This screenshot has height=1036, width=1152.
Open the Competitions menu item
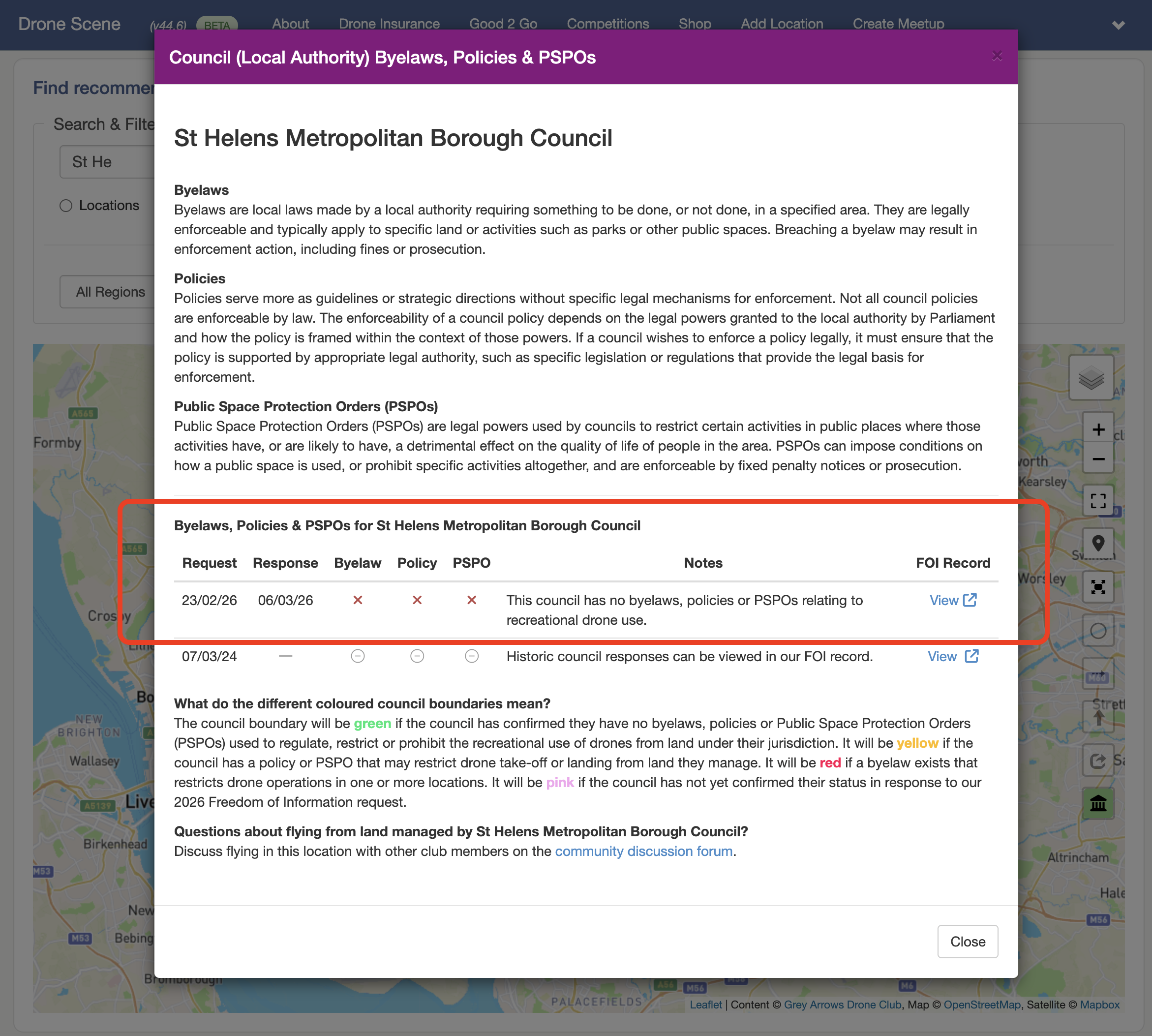pos(607,24)
